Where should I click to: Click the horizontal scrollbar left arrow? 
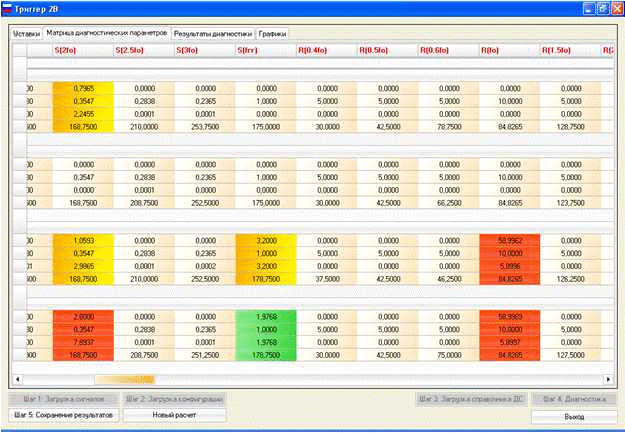click(17, 380)
